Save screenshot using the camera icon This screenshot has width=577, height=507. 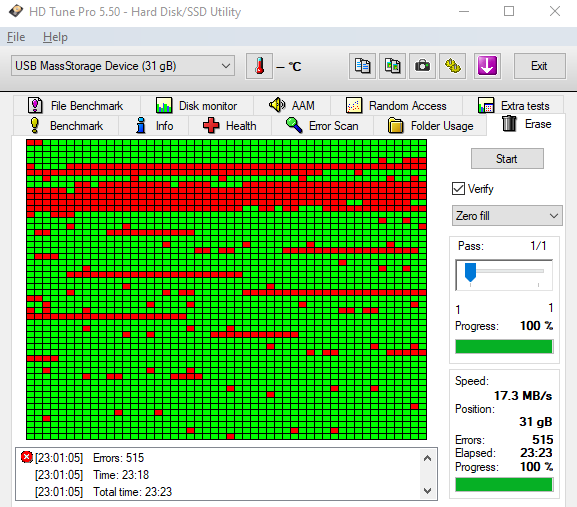click(422, 66)
